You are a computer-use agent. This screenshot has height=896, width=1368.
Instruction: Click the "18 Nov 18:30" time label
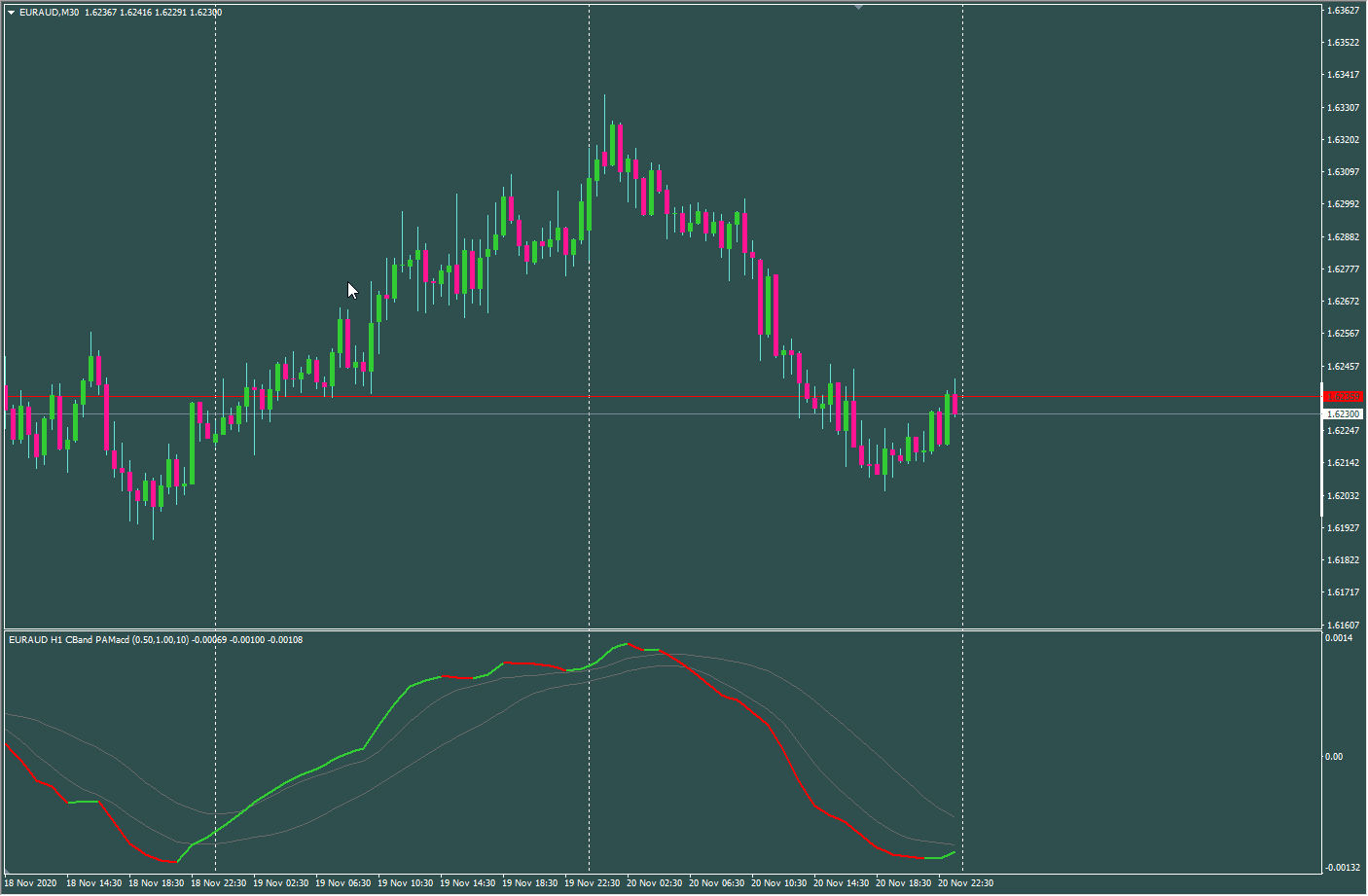click(x=157, y=883)
